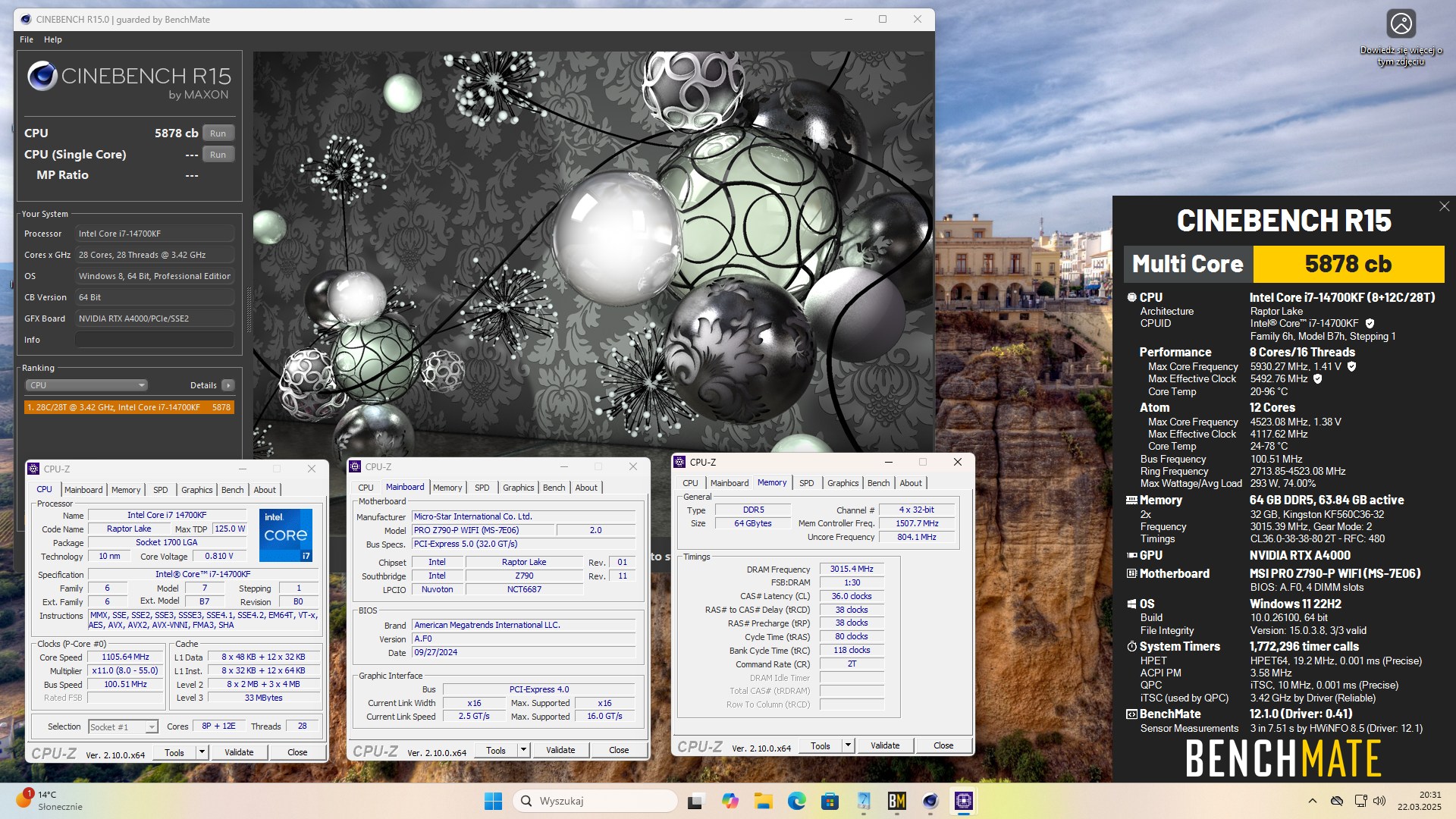Switch to Mainboard tab in left CPU-Z window
This screenshot has height=819, width=1456.
click(x=83, y=490)
